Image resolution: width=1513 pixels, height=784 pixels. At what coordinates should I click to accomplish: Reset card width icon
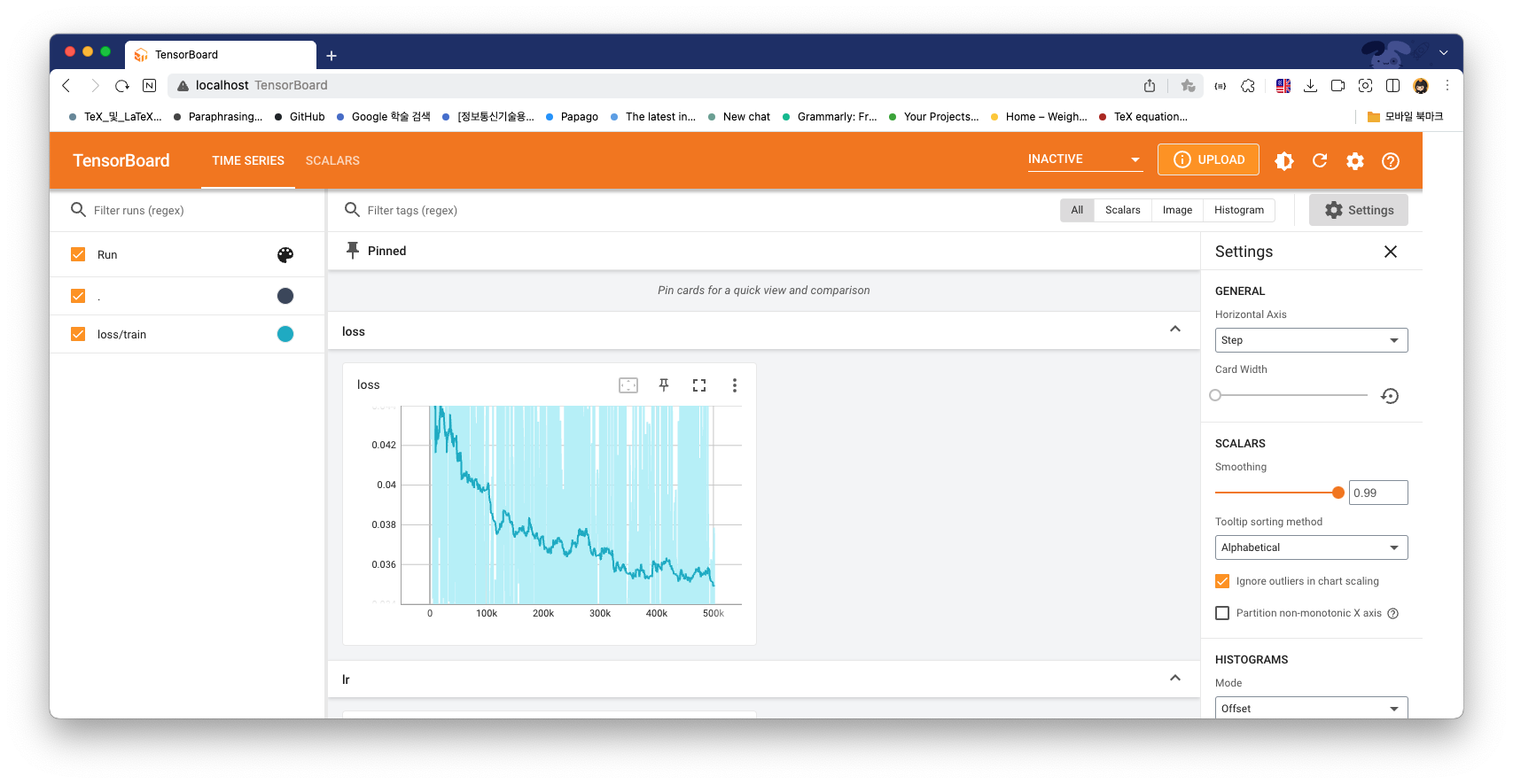(1390, 396)
